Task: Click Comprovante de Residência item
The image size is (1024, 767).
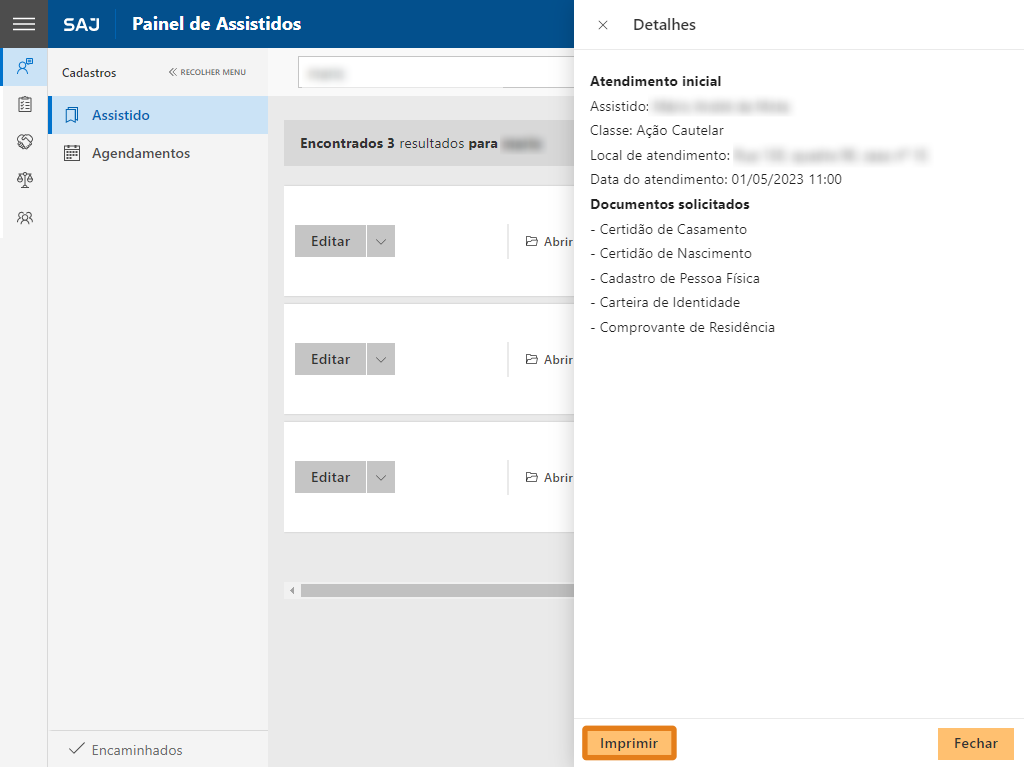Action: (682, 327)
